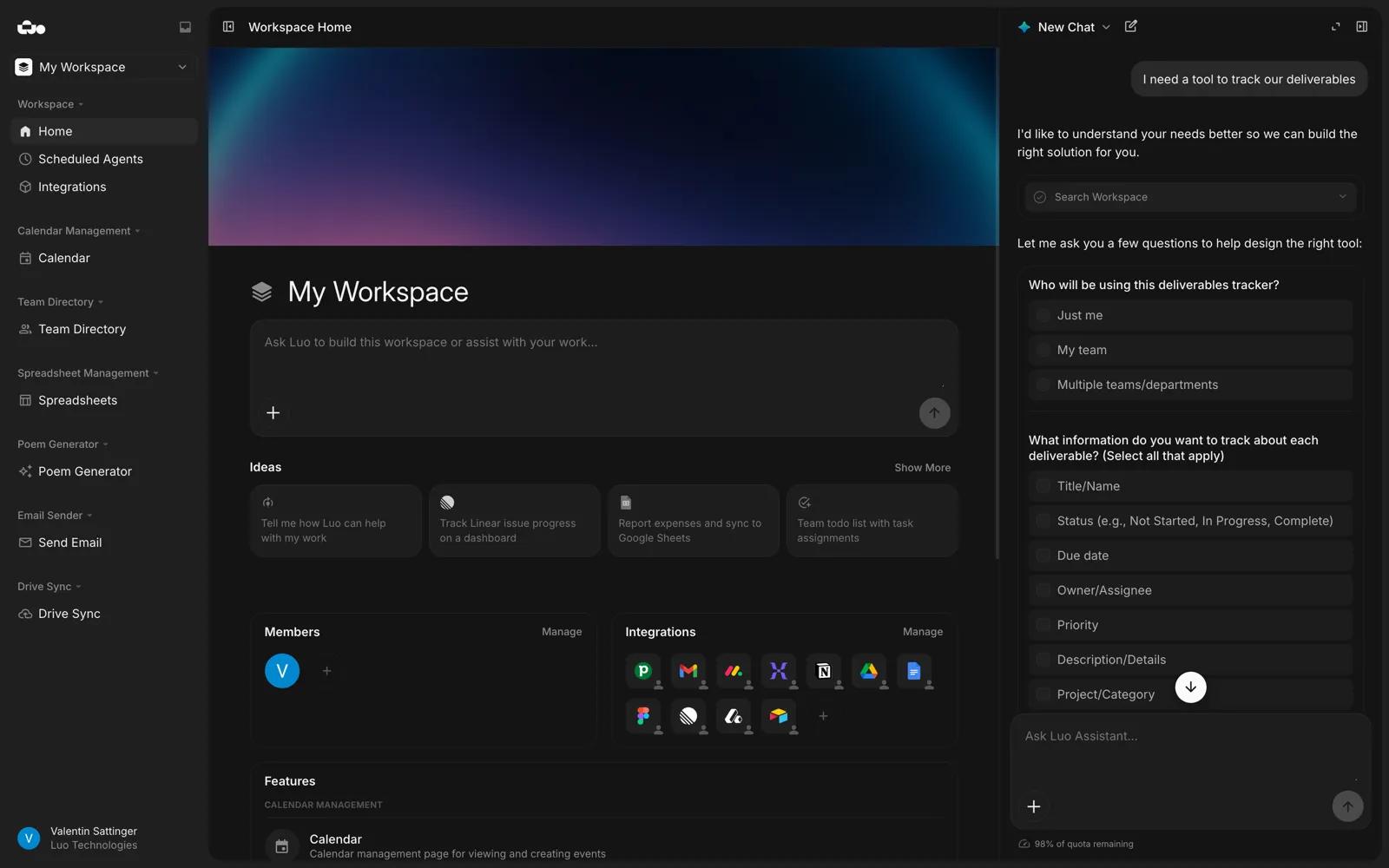Click the Ask Luo Assistant input field

[1189, 736]
